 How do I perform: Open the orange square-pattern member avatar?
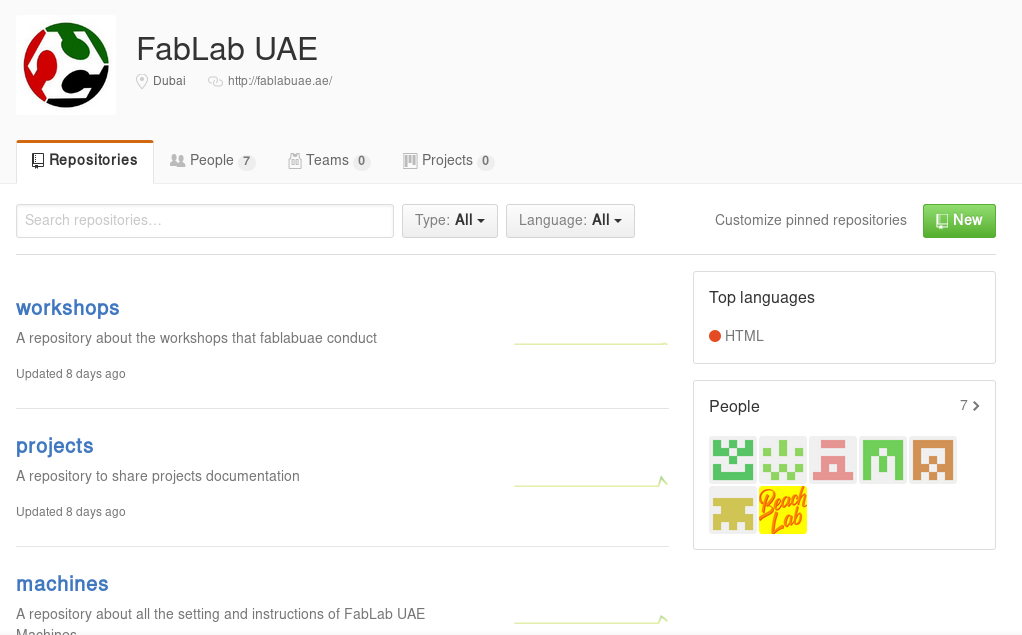point(933,460)
